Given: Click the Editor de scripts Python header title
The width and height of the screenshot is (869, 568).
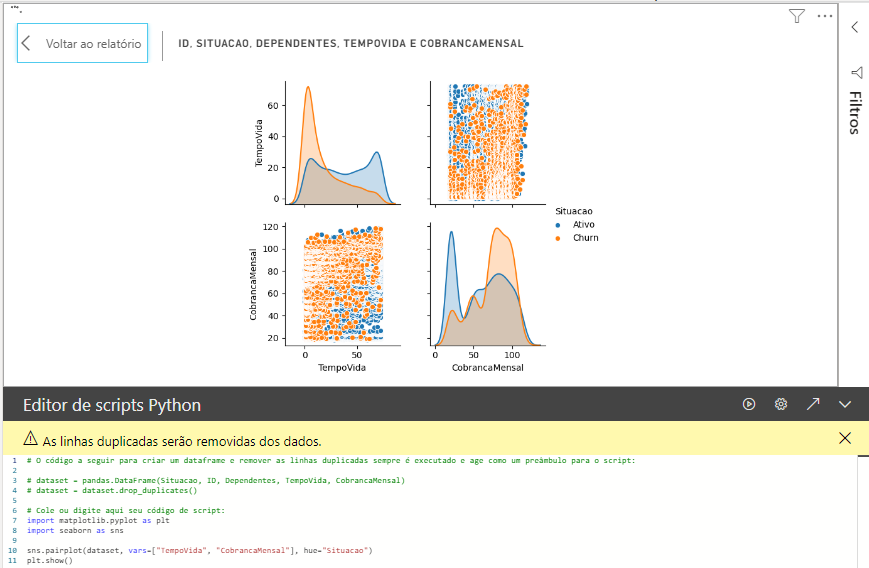Looking at the screenshot, I should pos(112,405).
